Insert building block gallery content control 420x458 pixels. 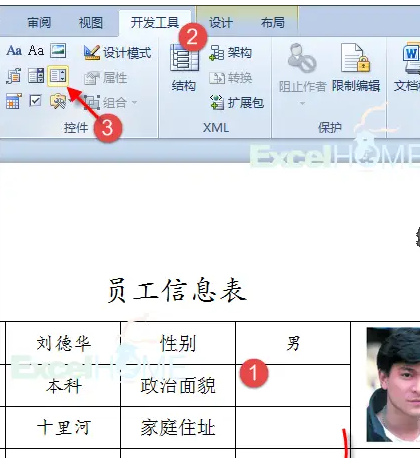(14, 76)
